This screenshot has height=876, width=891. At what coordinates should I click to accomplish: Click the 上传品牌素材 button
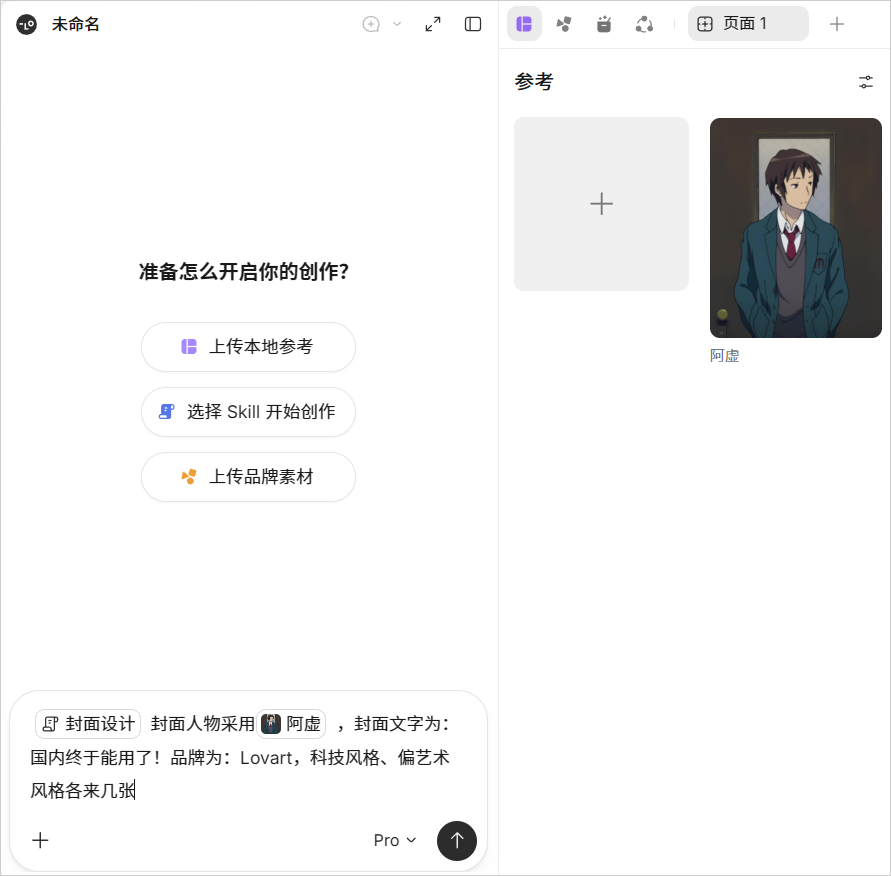[248, 477]
